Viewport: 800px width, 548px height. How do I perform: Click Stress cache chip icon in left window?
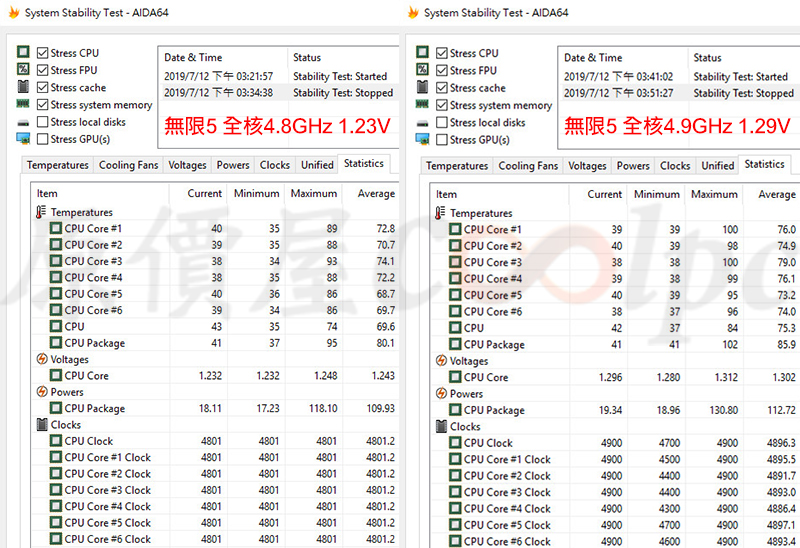point(23,87)
